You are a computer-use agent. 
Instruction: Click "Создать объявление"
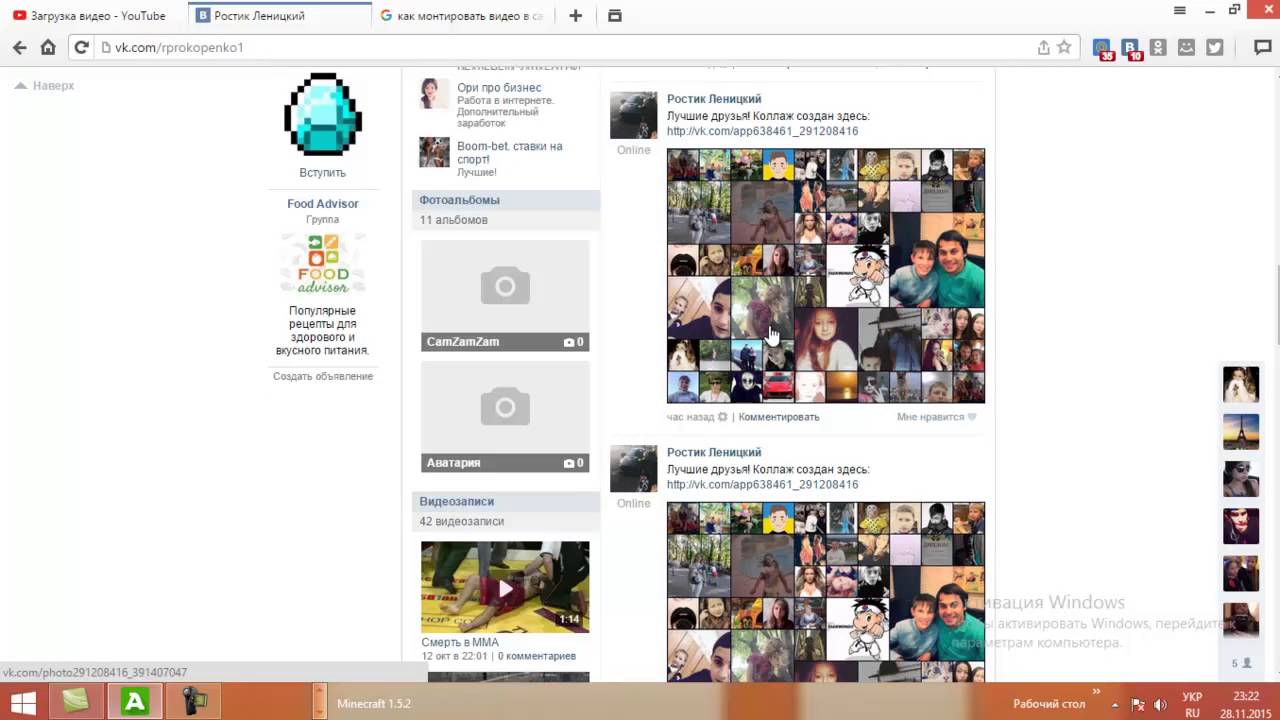point(323,376)
